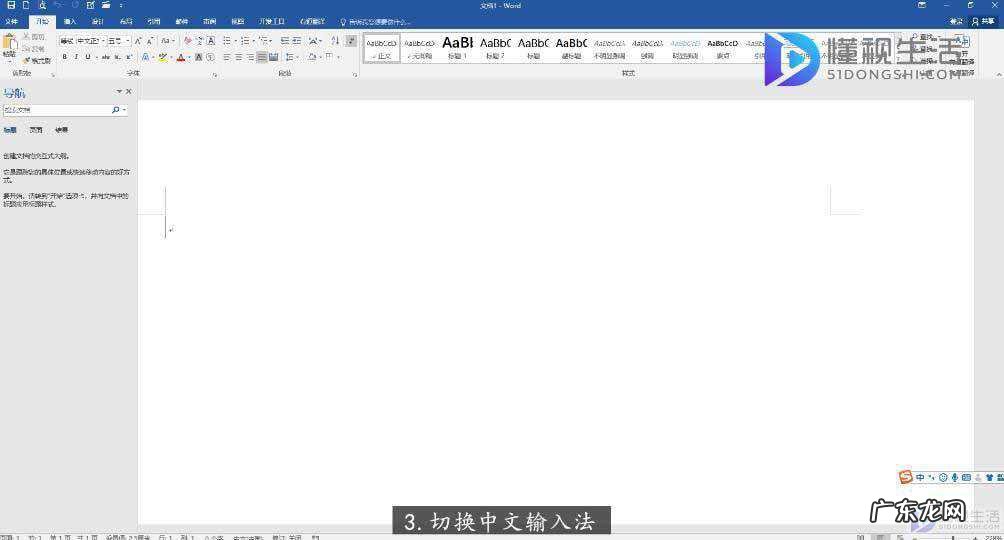Switch to Results tab in navigation pane
This screenshot has width=1004, height=540.
tap(61, 130)
